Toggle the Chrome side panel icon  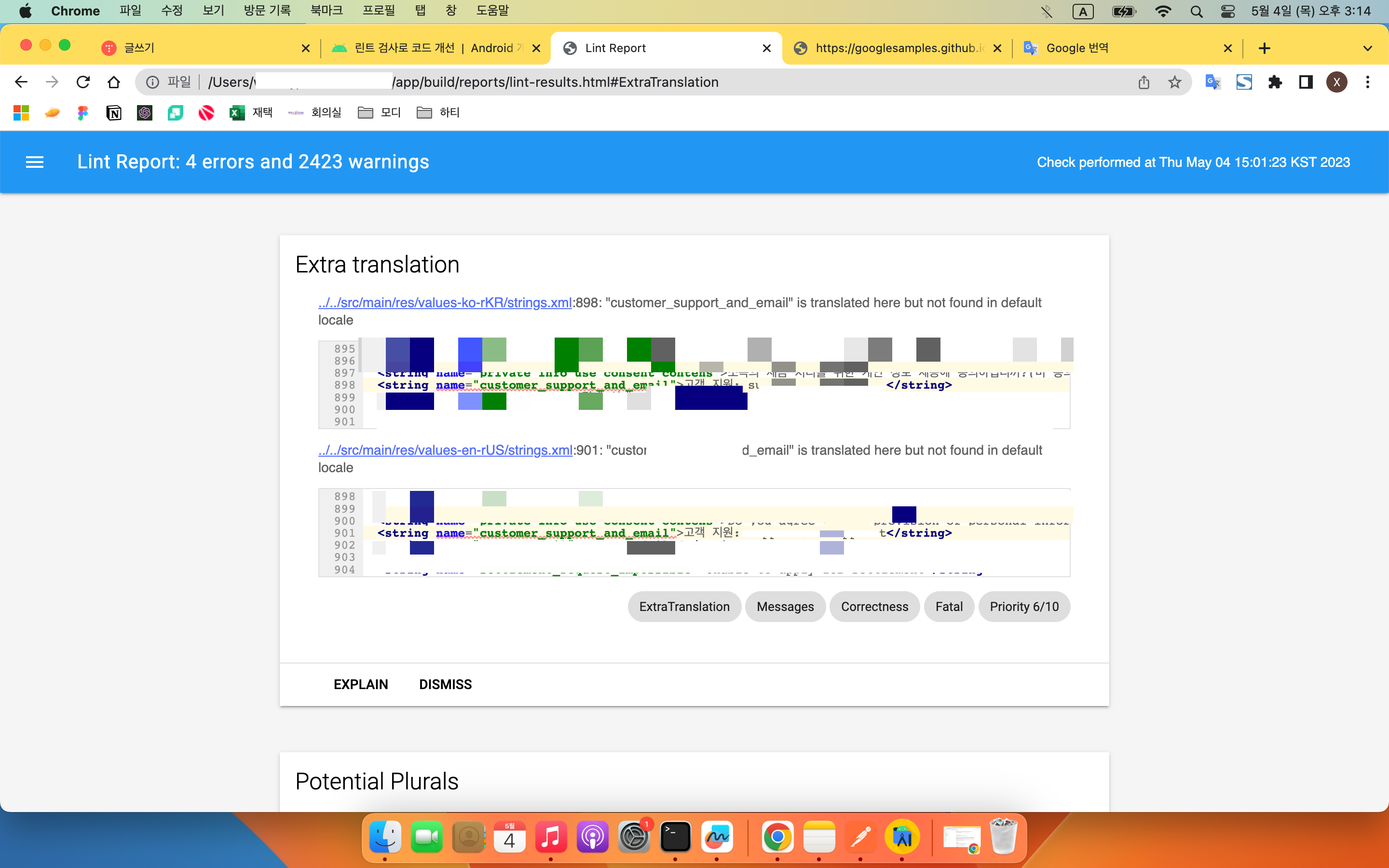(x=1306, y=82)
